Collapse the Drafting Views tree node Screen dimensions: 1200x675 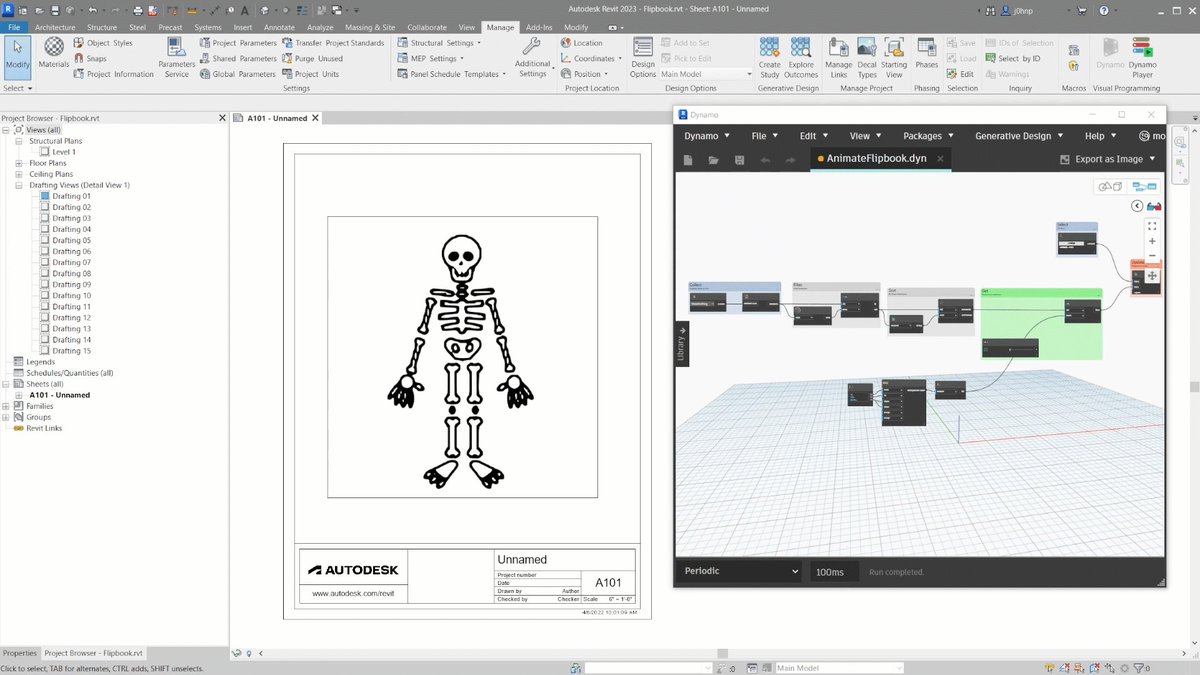pos(19,185)
